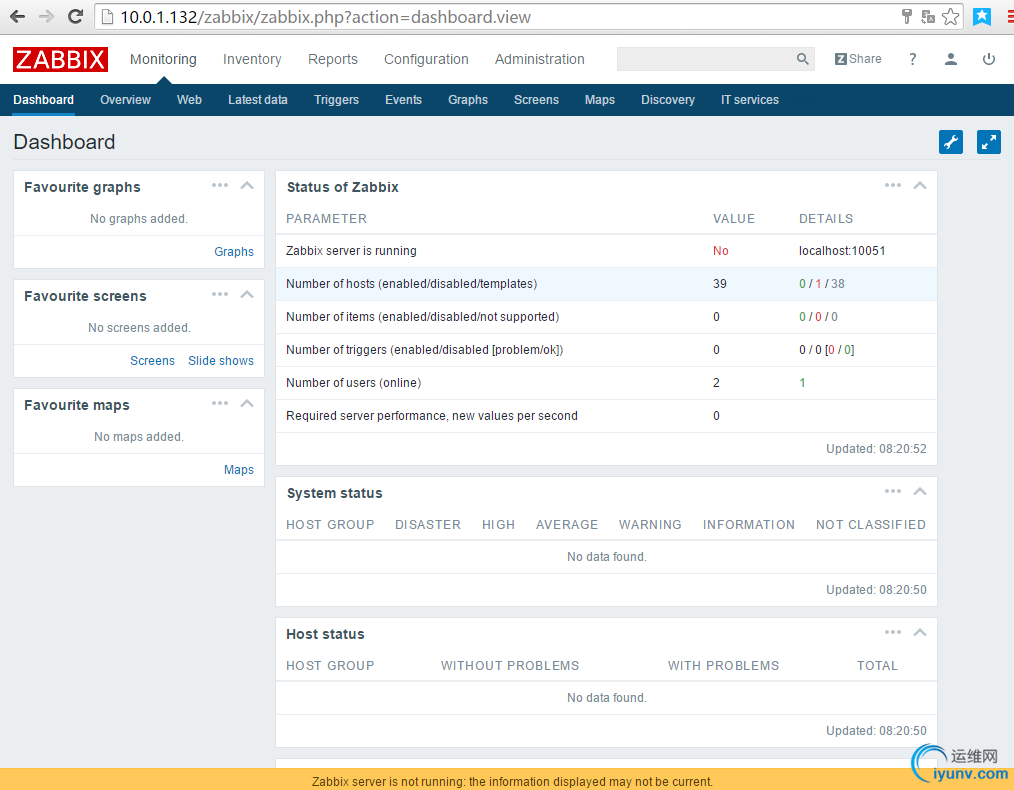Click the logout power icon
Viewport: 1014px width, 790px height.
(989, 59)
